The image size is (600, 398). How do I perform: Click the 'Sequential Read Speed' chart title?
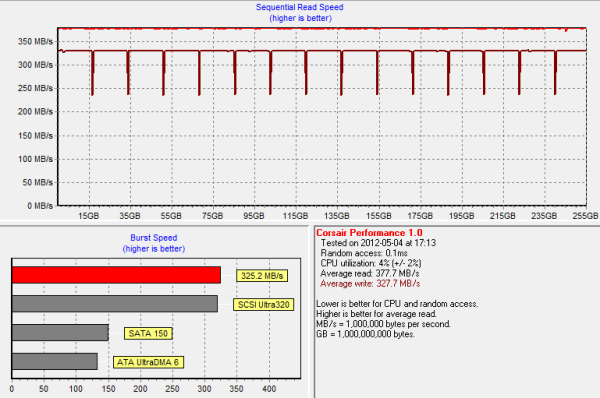pos(300,7)
